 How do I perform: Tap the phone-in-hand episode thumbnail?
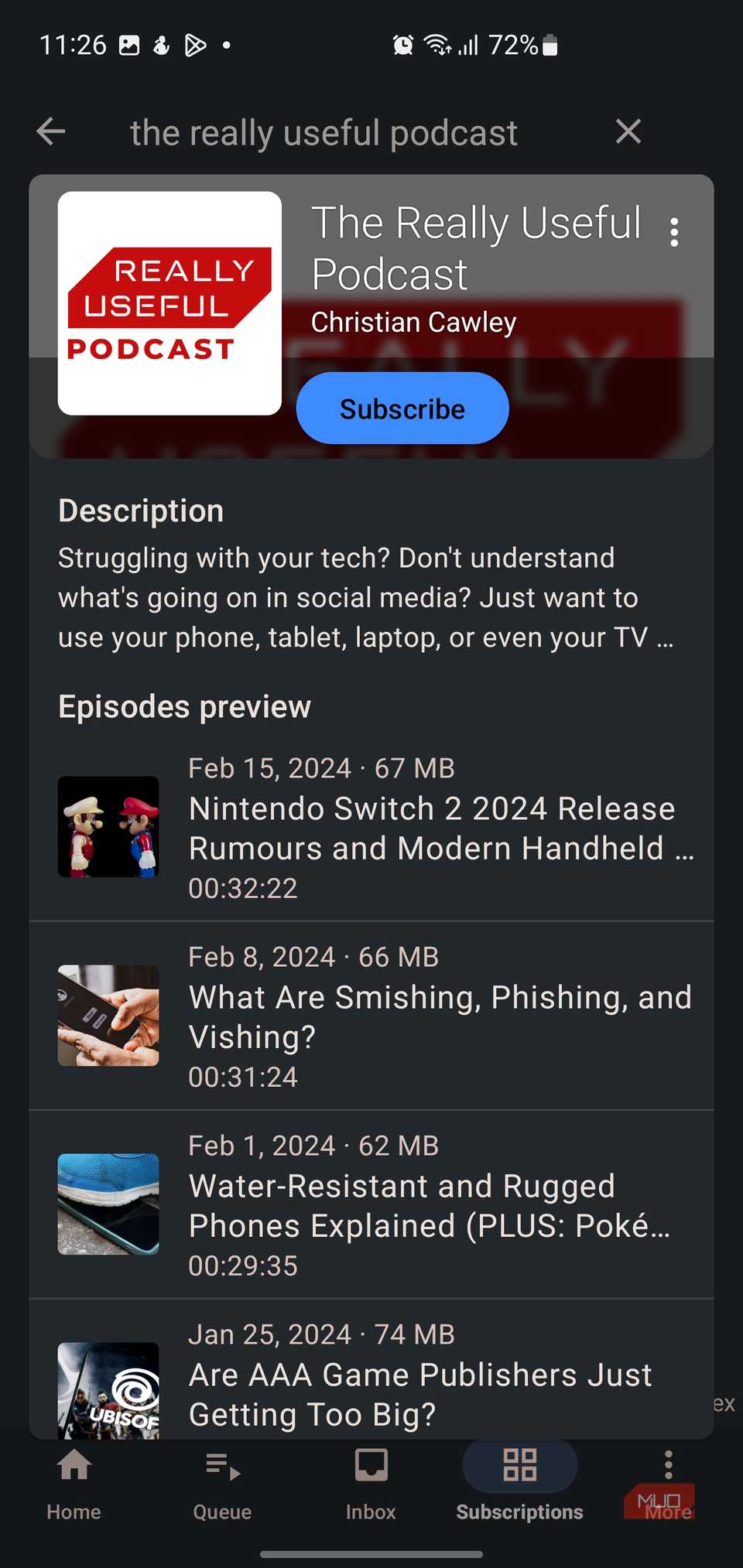108,1016
